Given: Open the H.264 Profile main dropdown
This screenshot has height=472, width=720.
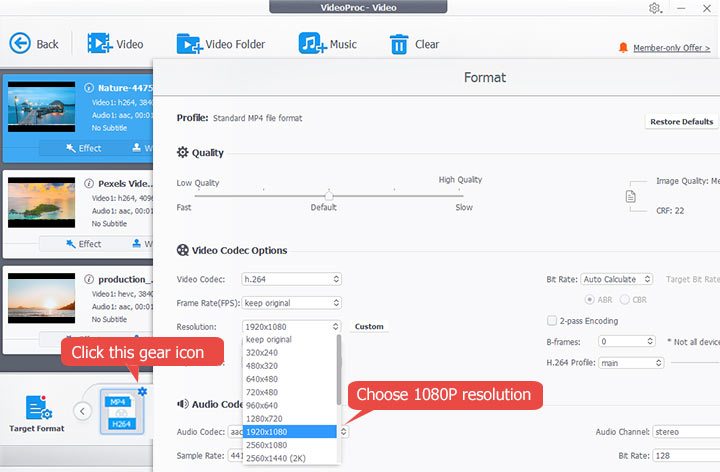Looking at the screenshot, I should tap(631, 363).
